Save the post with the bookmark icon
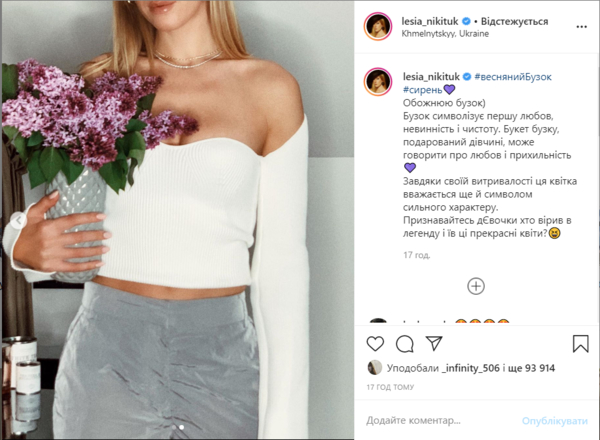The width and height of the screenshot is (600, 440). point(580,344)
